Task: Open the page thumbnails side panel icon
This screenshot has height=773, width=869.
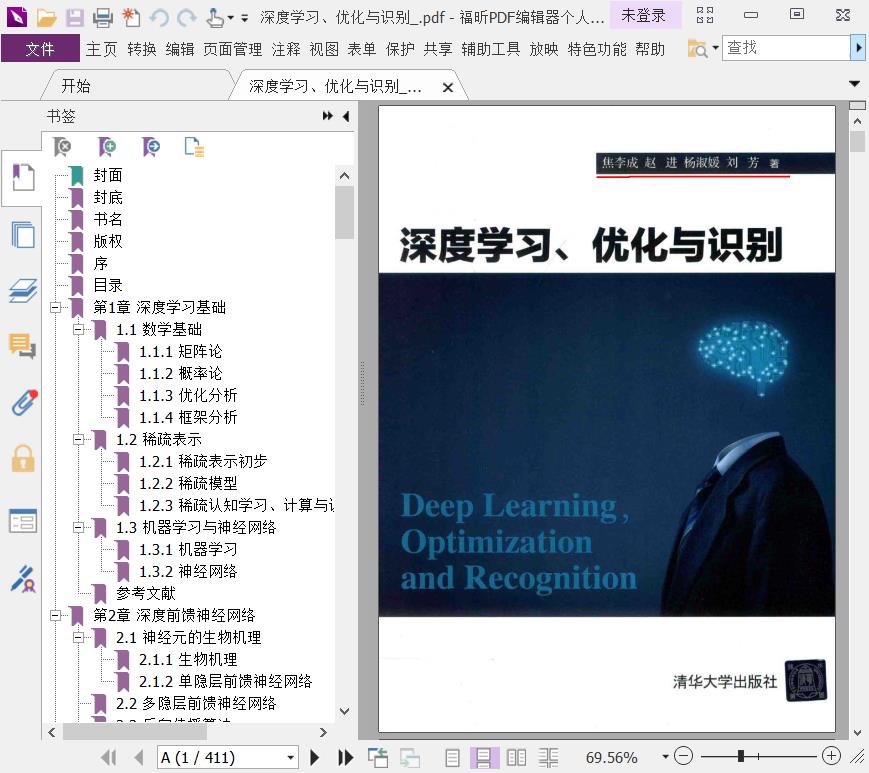Action: pyautogui.click(x=23, y=234)
